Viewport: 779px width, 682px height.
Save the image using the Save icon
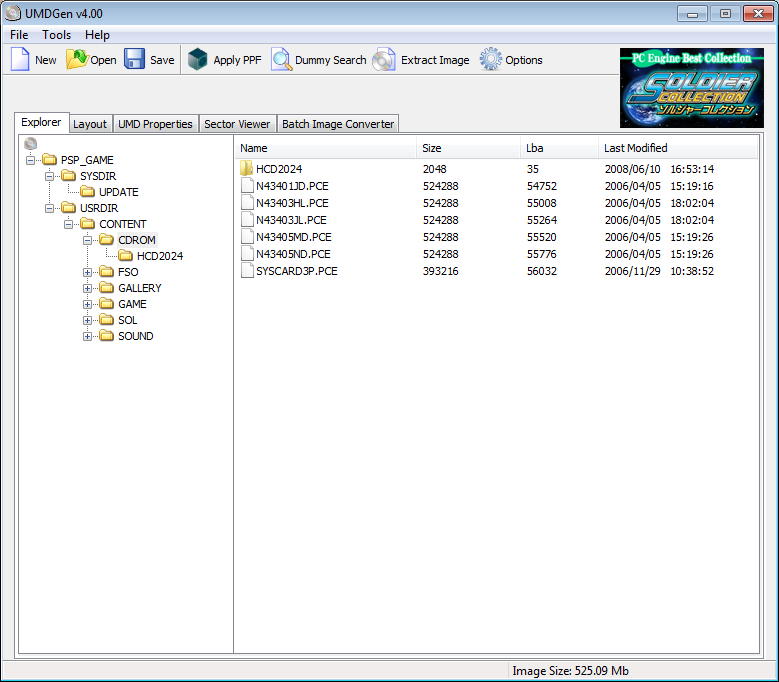click(x=135, y=60)
